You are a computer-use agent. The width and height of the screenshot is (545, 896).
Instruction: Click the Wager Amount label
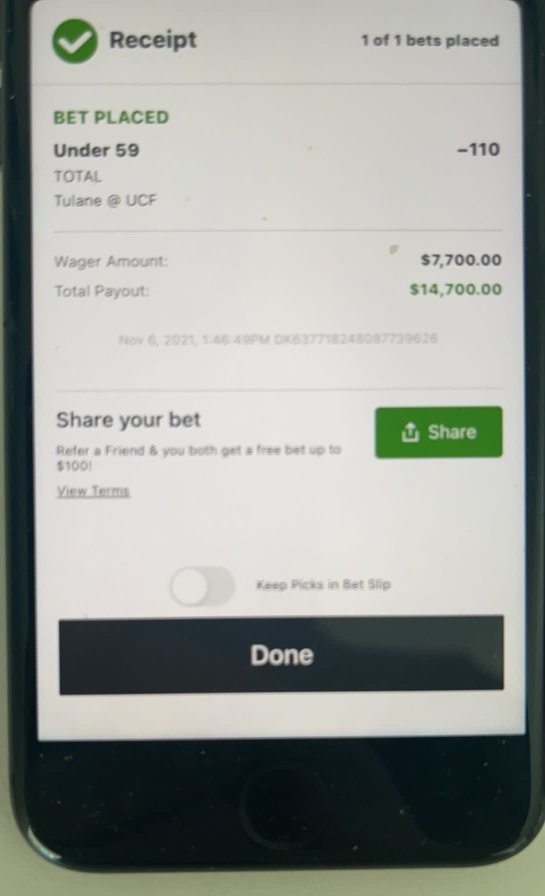(111, 262)
